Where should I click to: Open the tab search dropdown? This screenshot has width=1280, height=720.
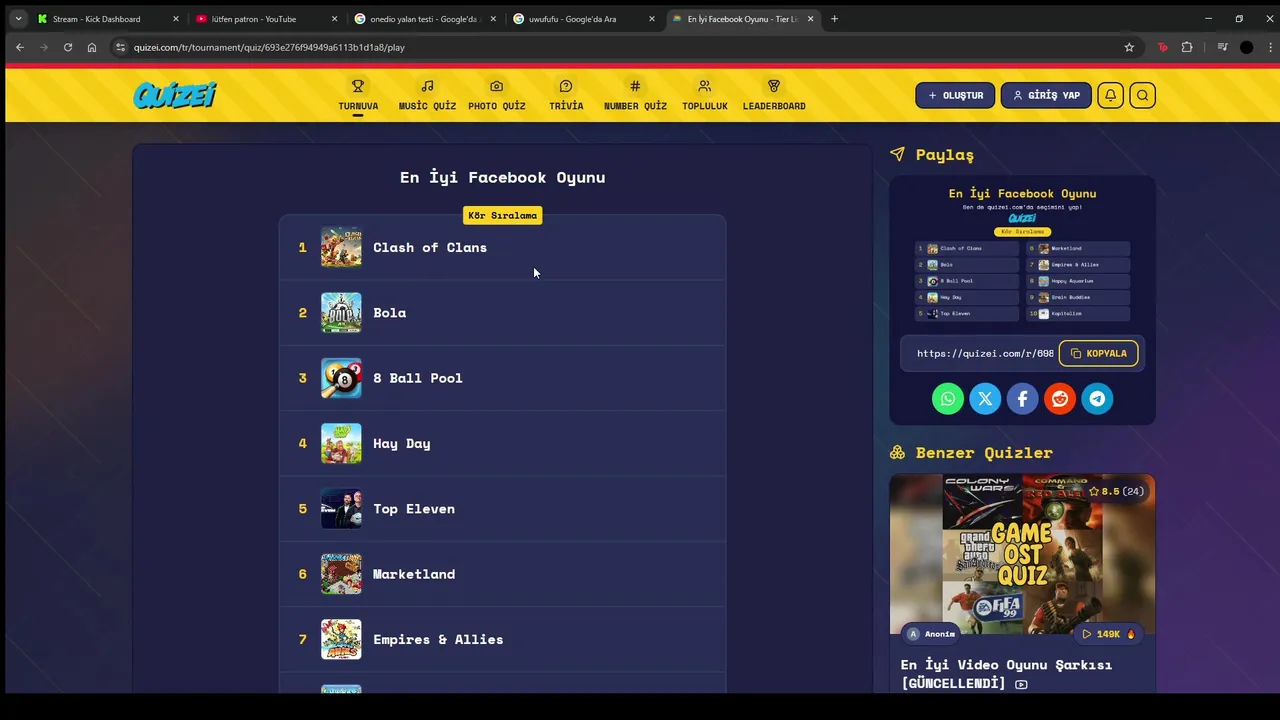(x=18, y=19)
